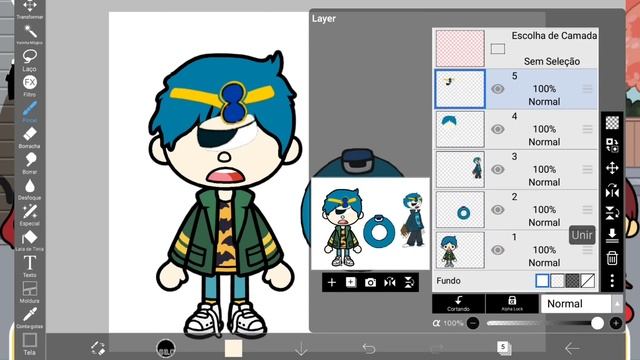Undo the last action
This screenshot has width=640, height=360.
click(x=369, y=349)
